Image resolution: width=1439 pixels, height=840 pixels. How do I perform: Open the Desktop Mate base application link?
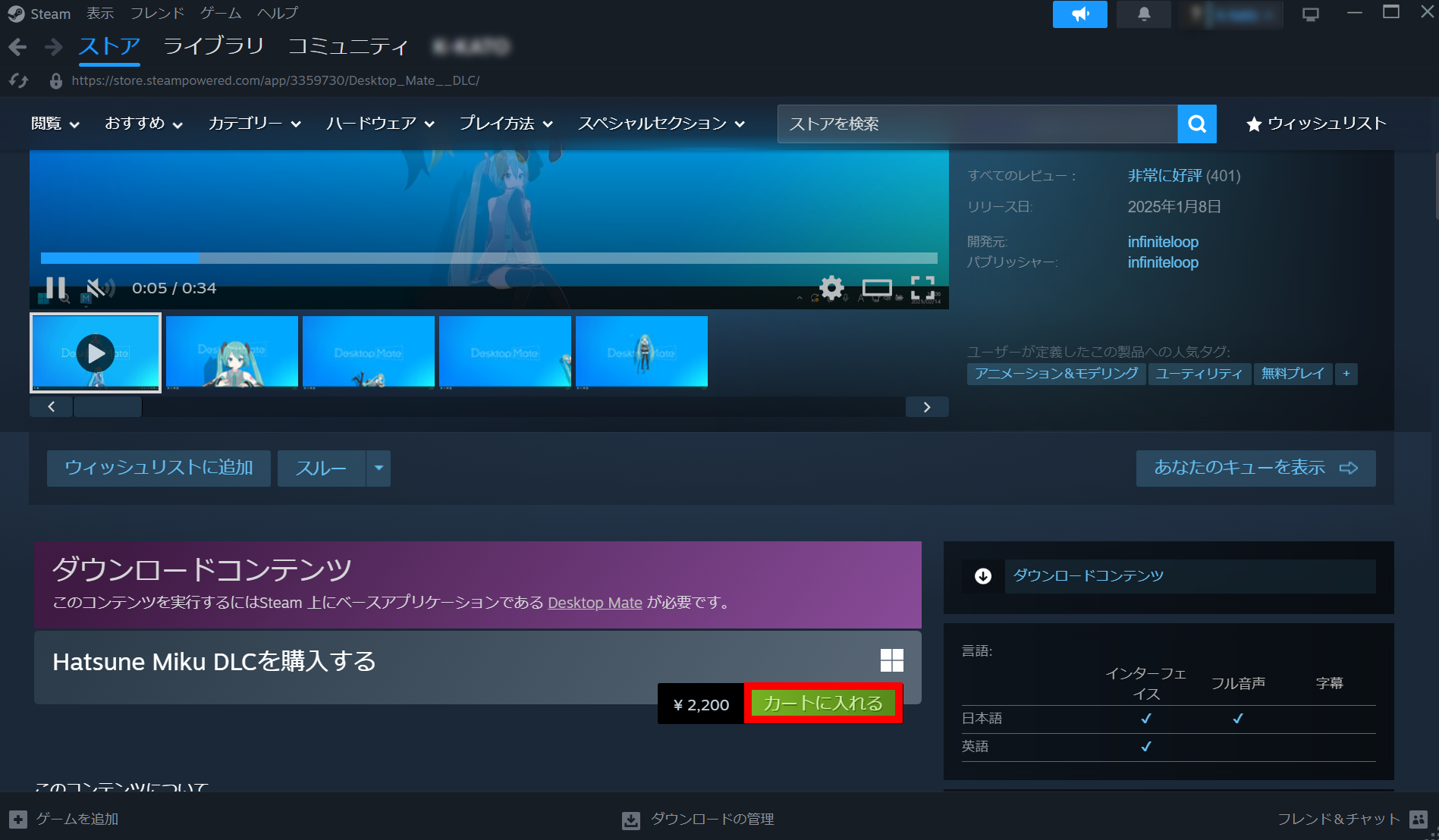tap(594, 603)
